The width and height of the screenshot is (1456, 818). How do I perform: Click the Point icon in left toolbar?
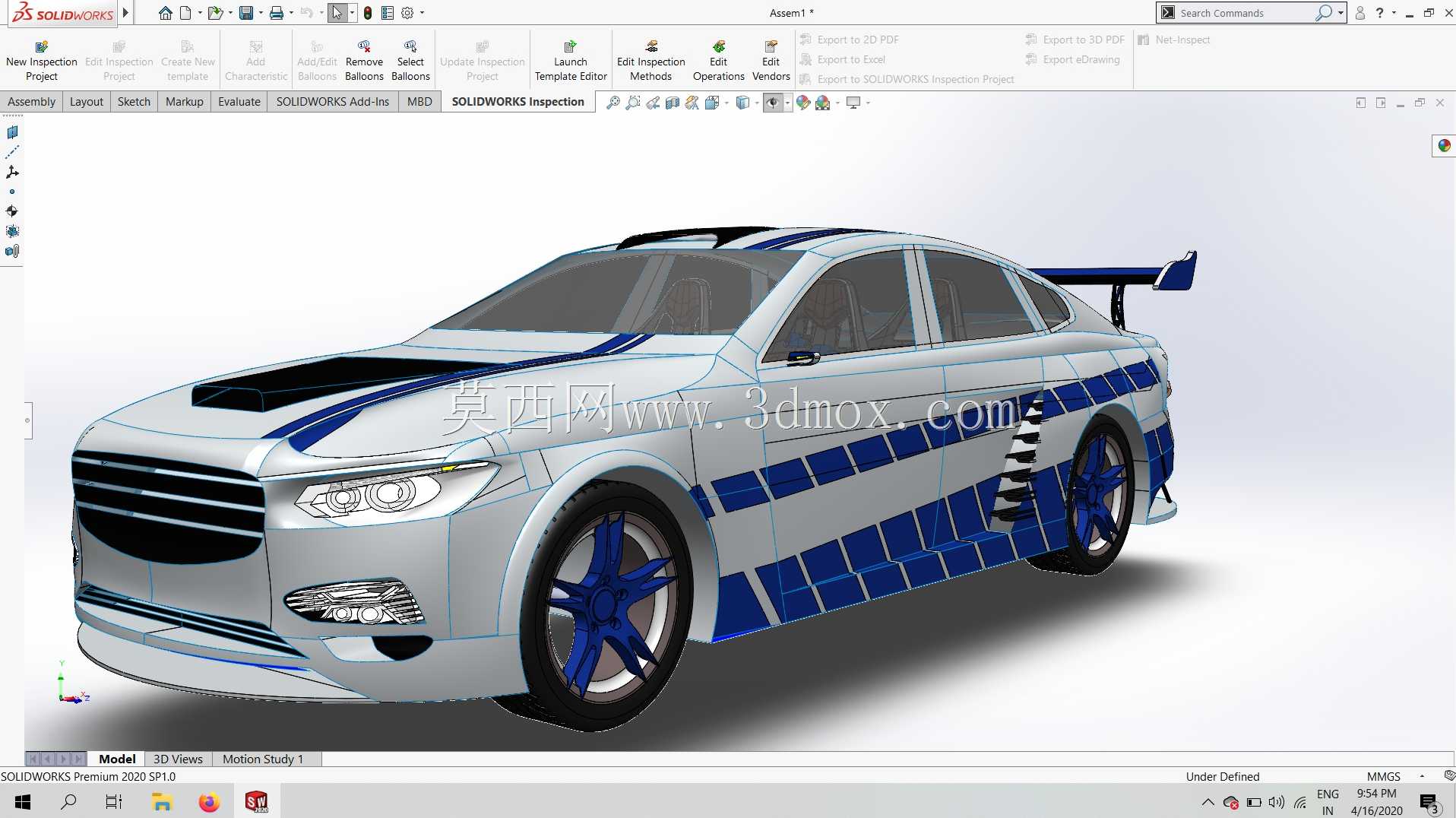(12, 192)
